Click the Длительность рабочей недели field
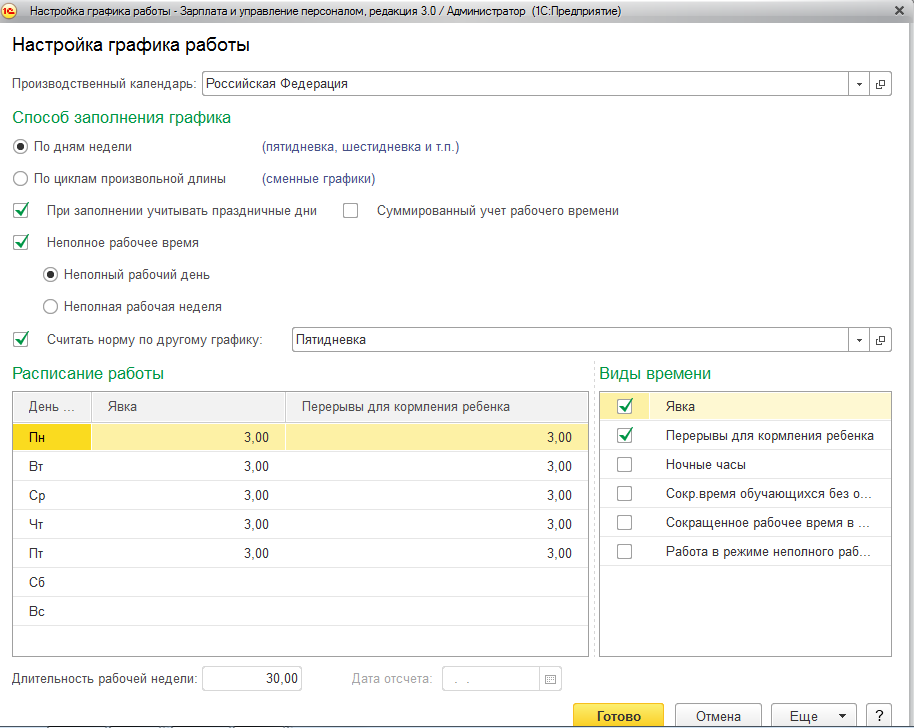Screen dimensions: 914x728 pyautogui.click(x=252, y=679)
